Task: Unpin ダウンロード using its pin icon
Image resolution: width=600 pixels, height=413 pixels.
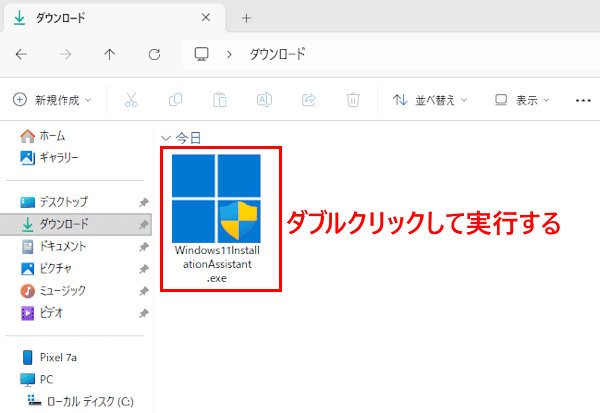Action: (144, 224)
